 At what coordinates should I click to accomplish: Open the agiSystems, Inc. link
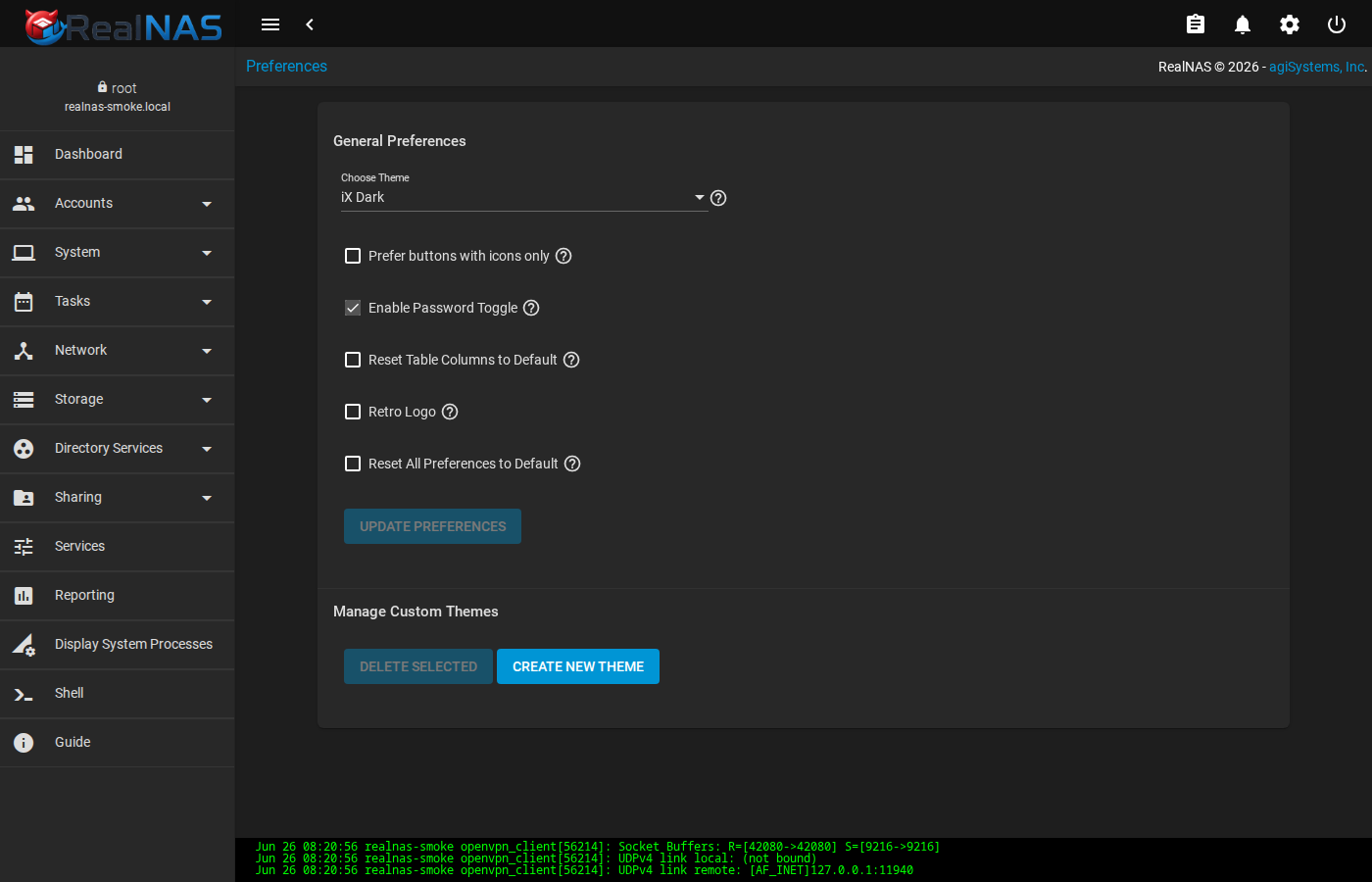pos(1316,67)
